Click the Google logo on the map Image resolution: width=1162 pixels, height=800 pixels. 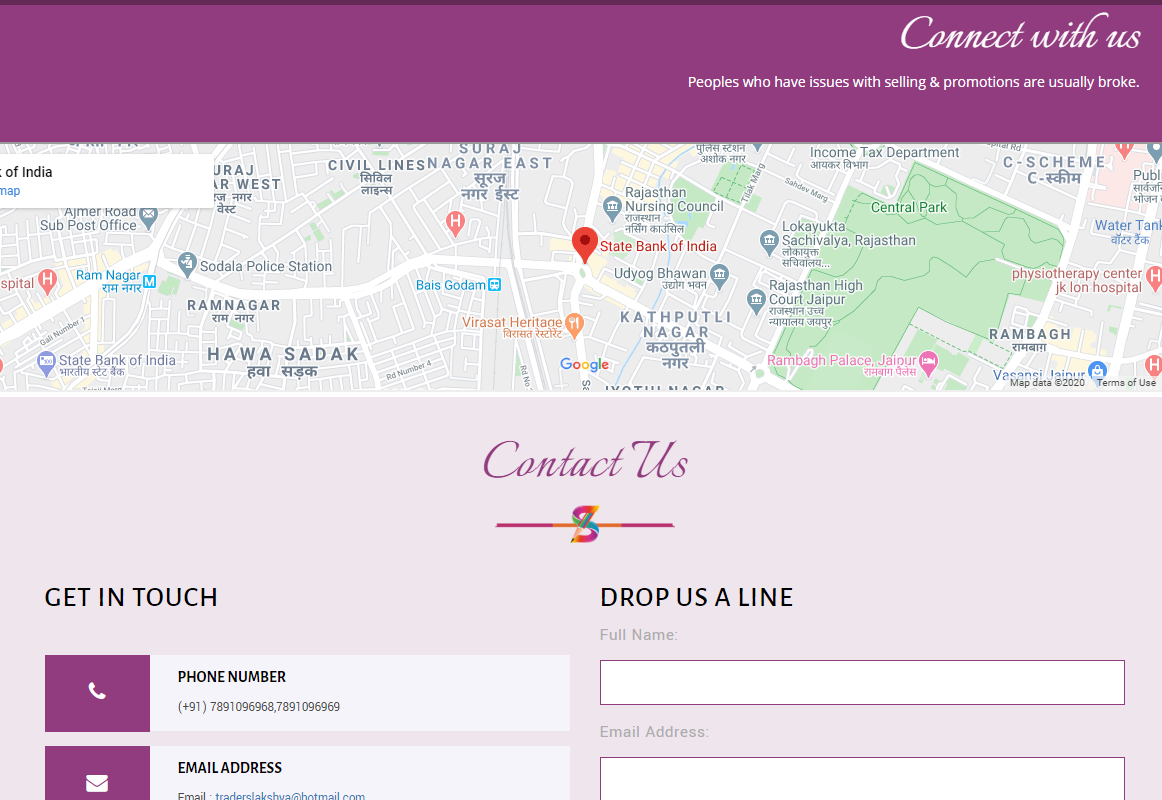[x=584, y=365]
